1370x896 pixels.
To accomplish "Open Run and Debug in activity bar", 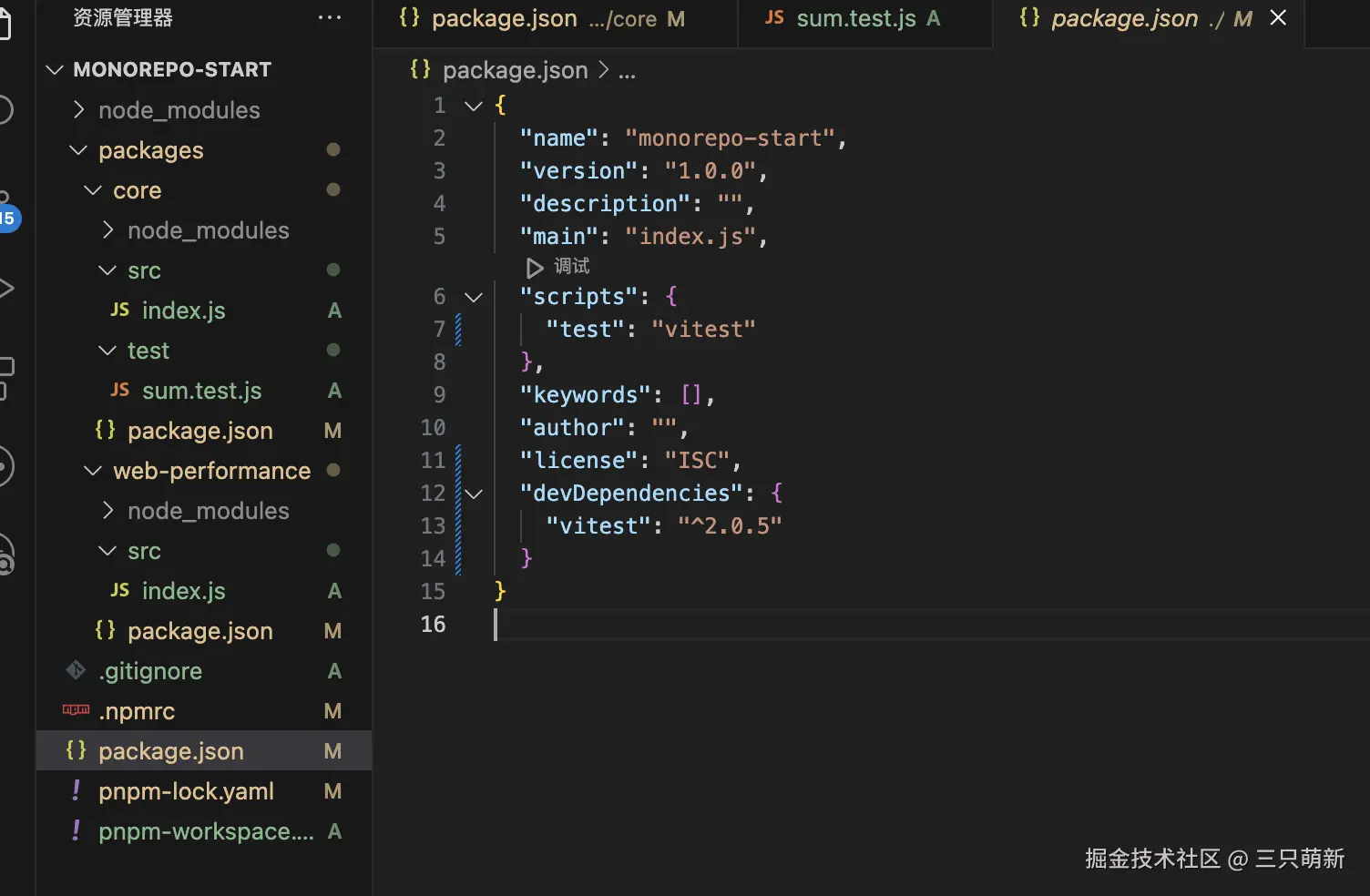I will pyautogui.click(x=6, y=289).
